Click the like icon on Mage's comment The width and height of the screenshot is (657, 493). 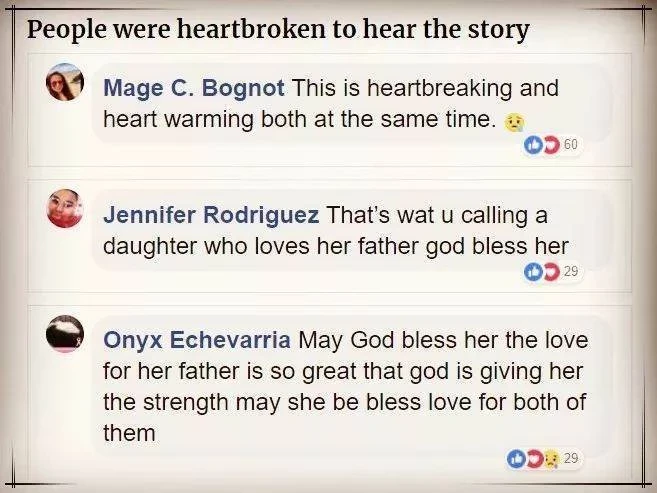(x=533, y=145)
